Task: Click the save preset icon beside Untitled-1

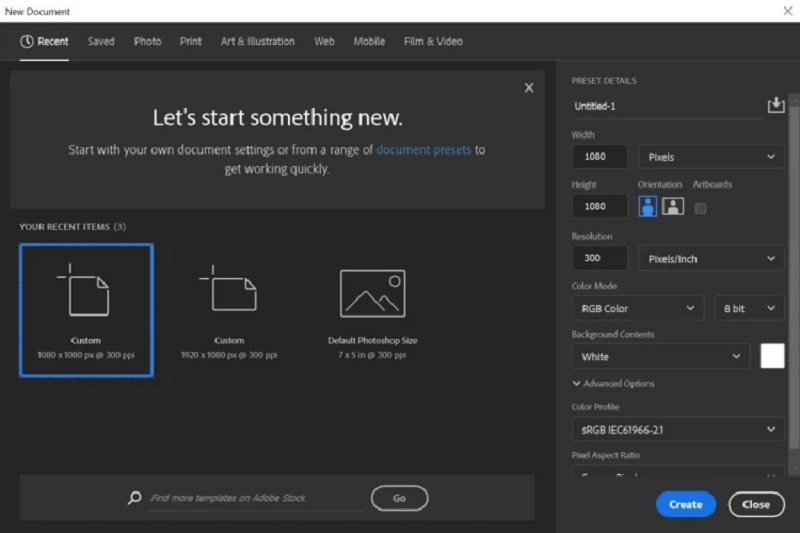Action: (x=775, y=106)
